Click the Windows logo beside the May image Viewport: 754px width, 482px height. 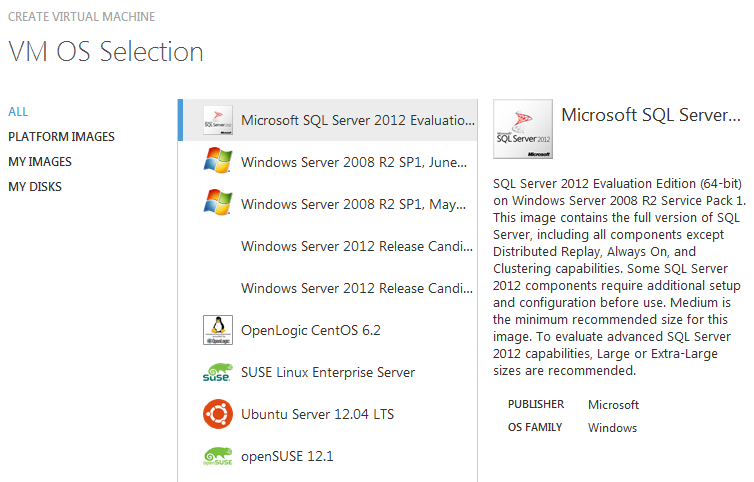click(217, 204)
